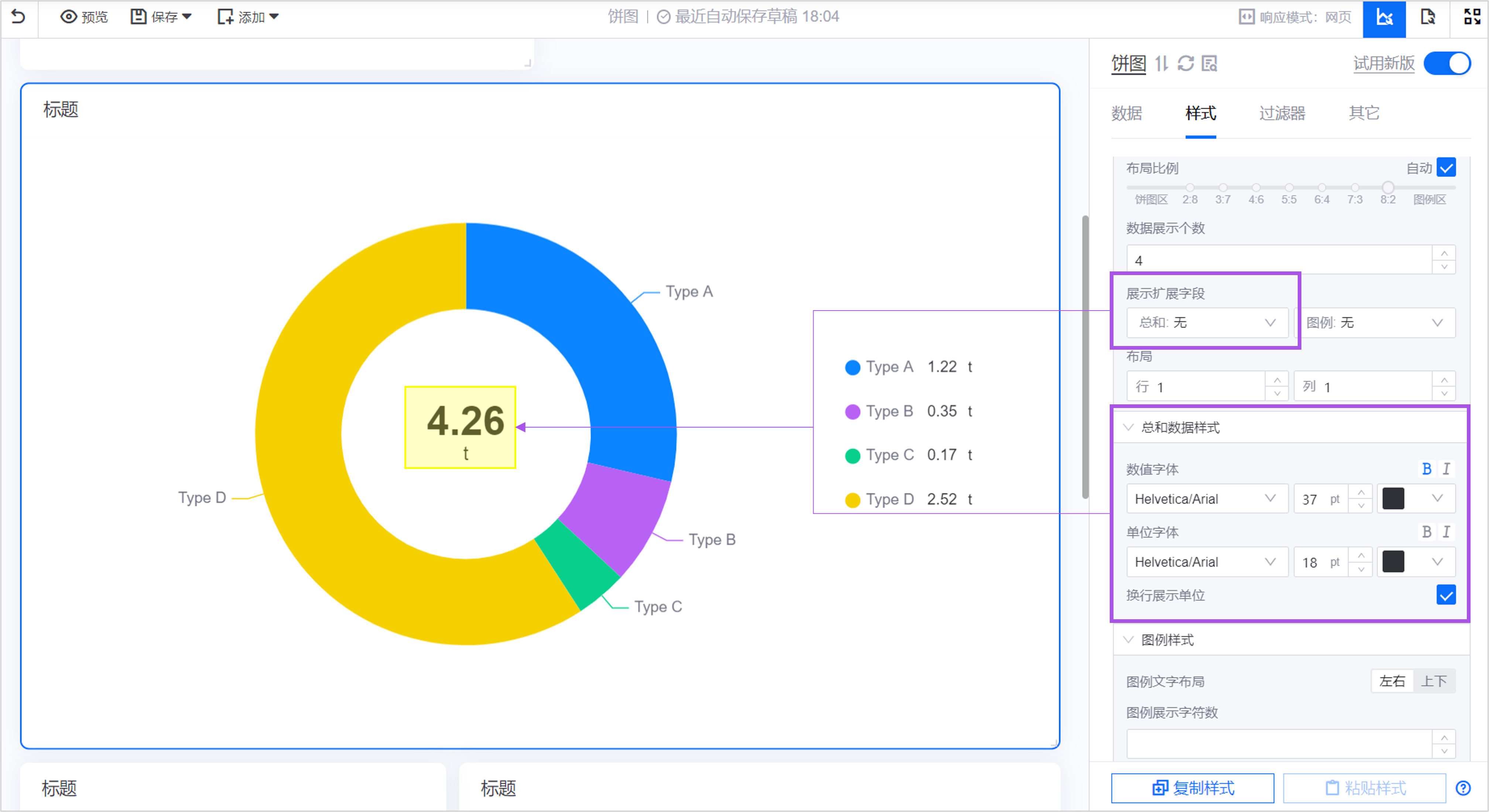Image resolution: width=1489 pixels, height=812 pixels.
Task: Click the 复制样式 button
Action: point(1192,788)
